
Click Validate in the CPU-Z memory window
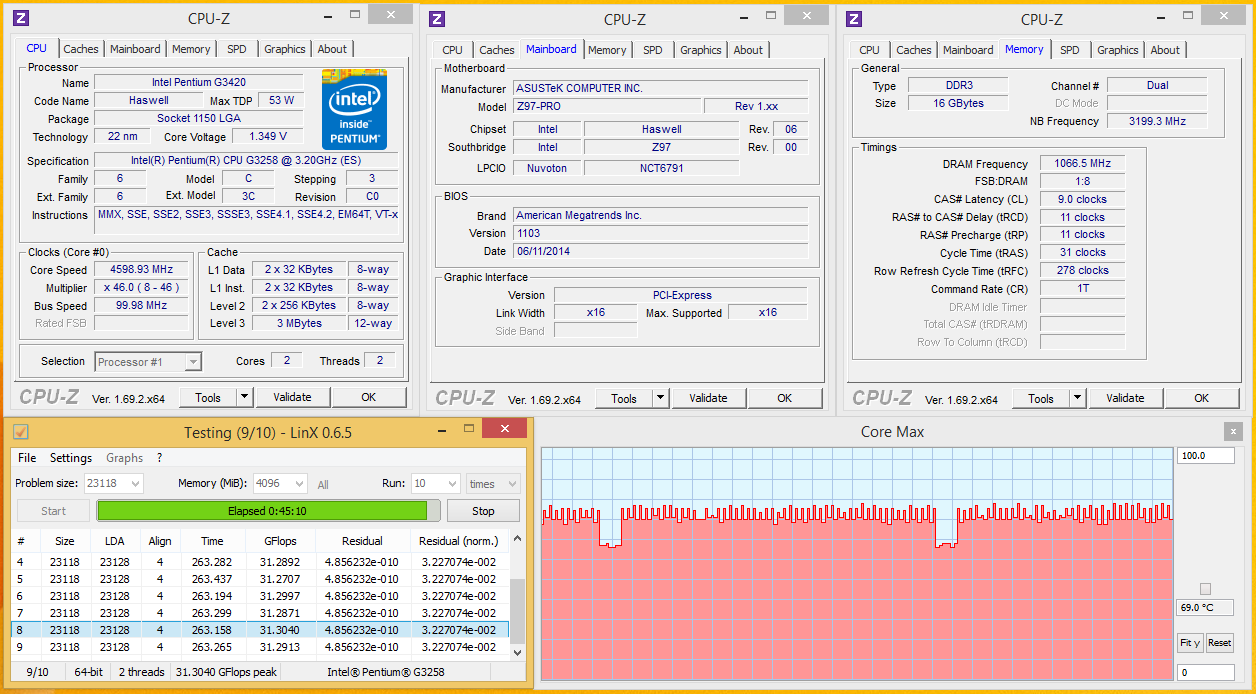coord(1125,398)
